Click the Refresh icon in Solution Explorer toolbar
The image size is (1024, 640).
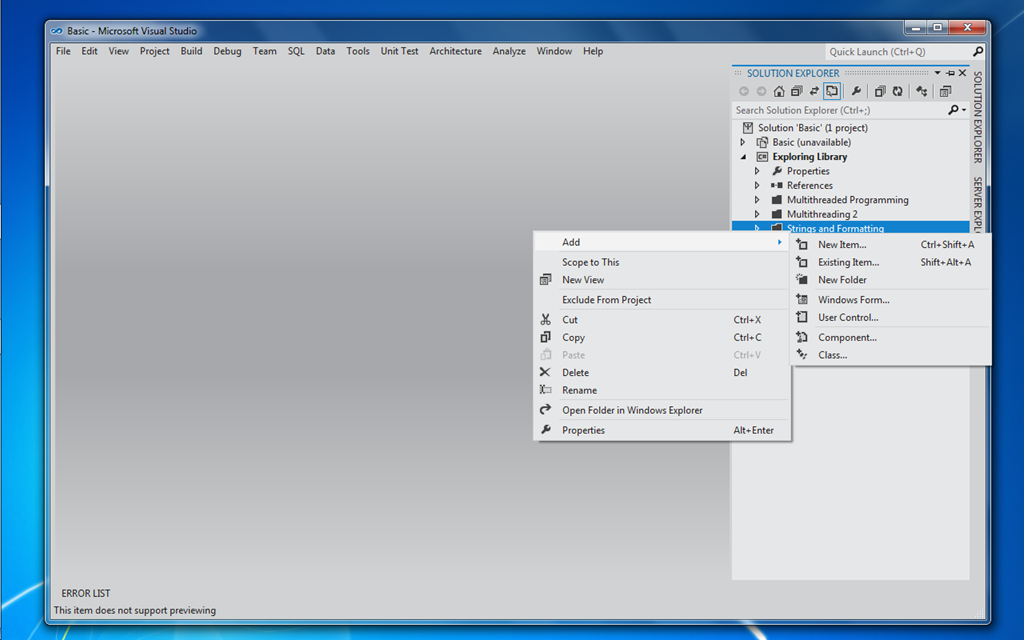898,91
